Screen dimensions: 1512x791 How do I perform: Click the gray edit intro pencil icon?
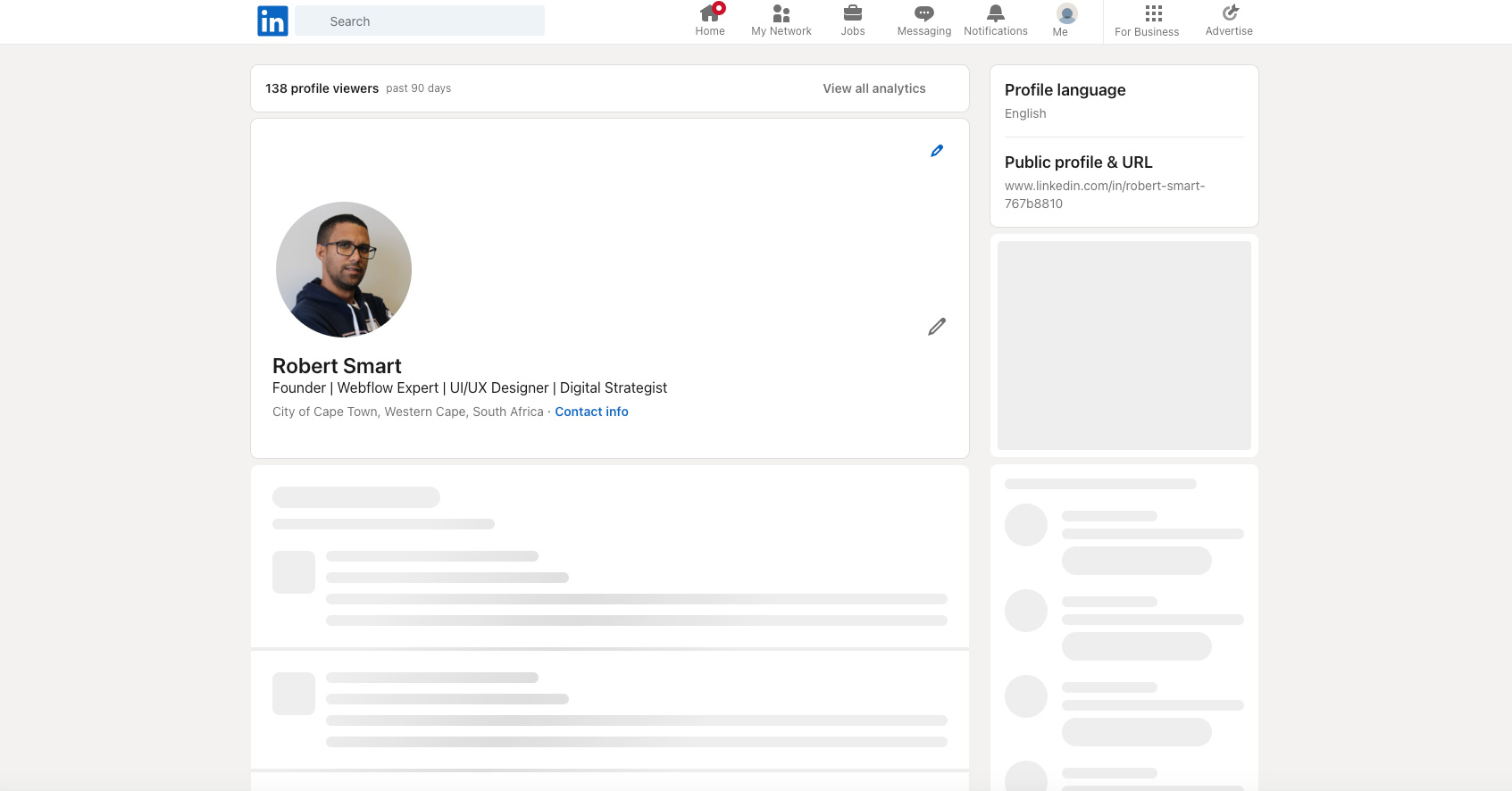point(937,327)
